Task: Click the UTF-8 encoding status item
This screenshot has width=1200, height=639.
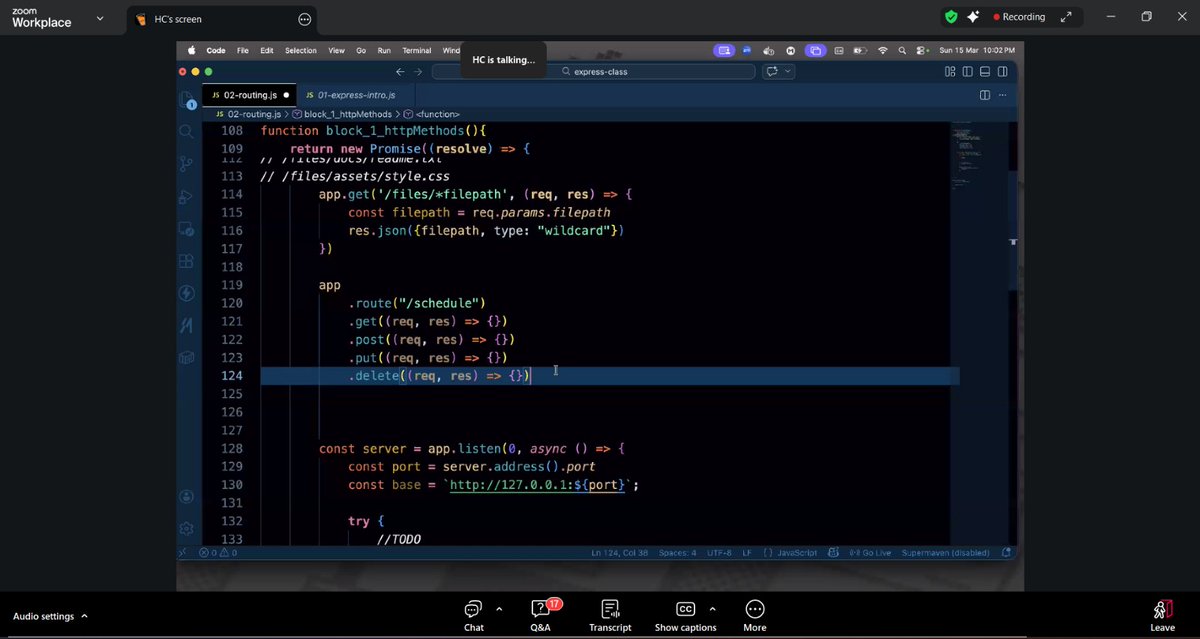Action: tap(720, 552)
